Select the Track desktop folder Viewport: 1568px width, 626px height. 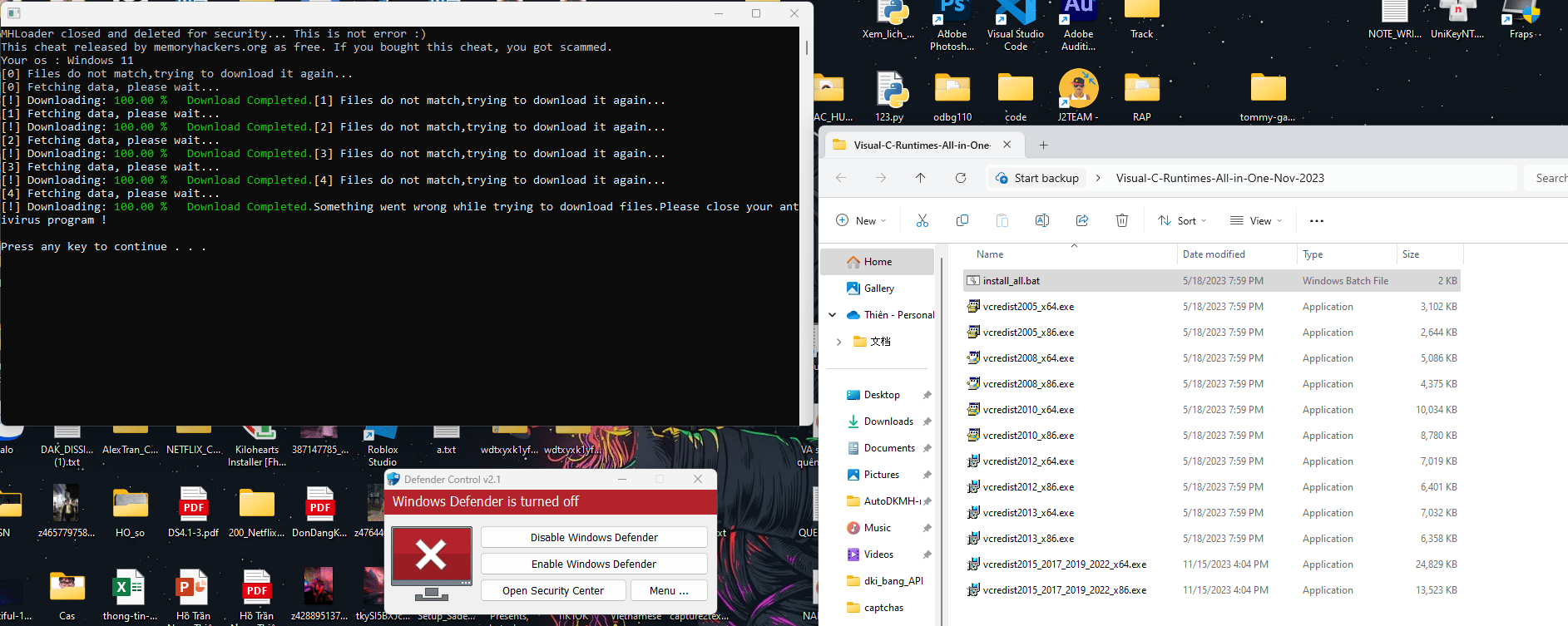pyautogui.click(x=1142, y=21)
